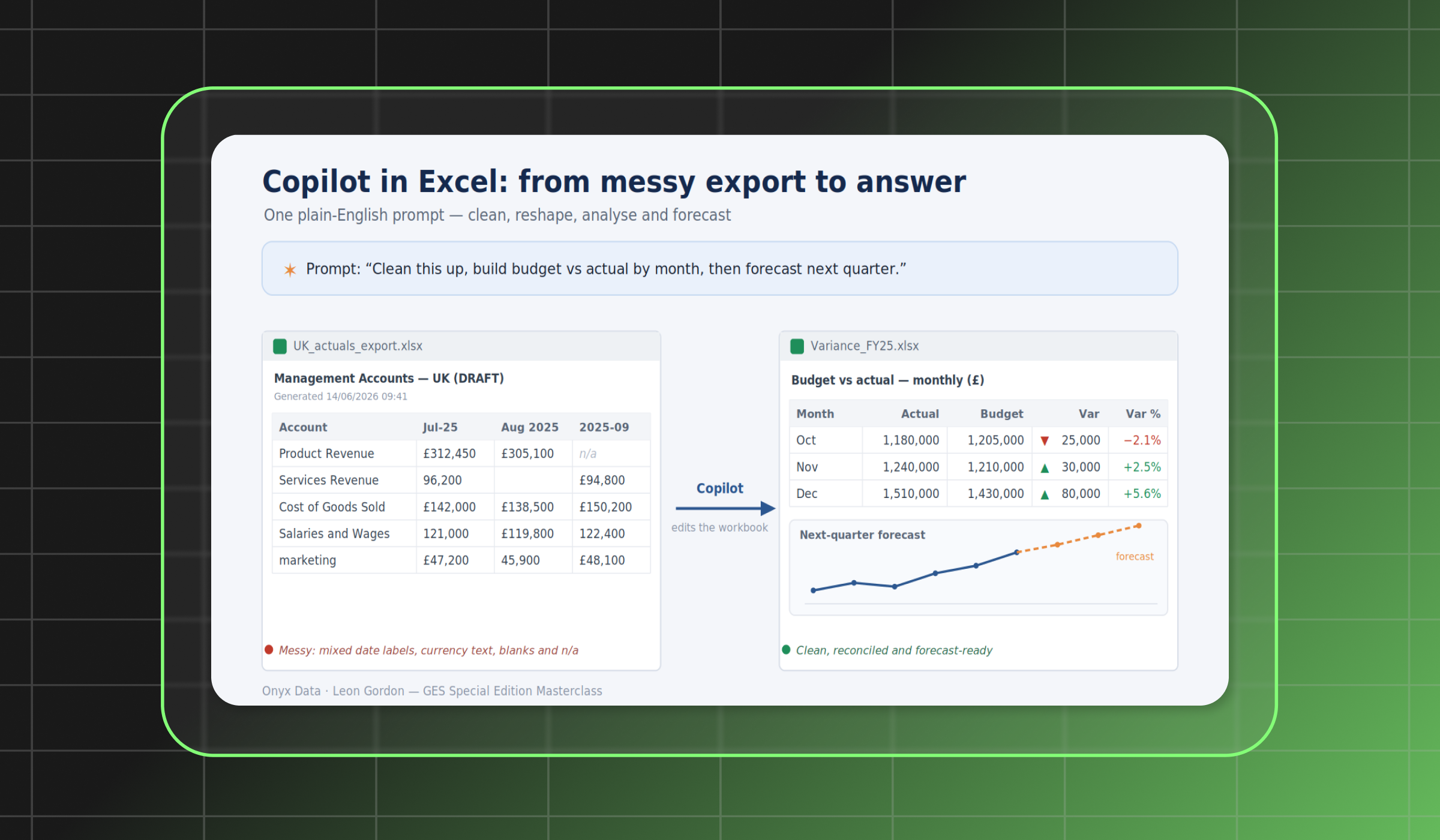The image size is (1440, 840).
Task: Click the 'n/a' cell in Product Revenue row
Action: click(611, 454)
